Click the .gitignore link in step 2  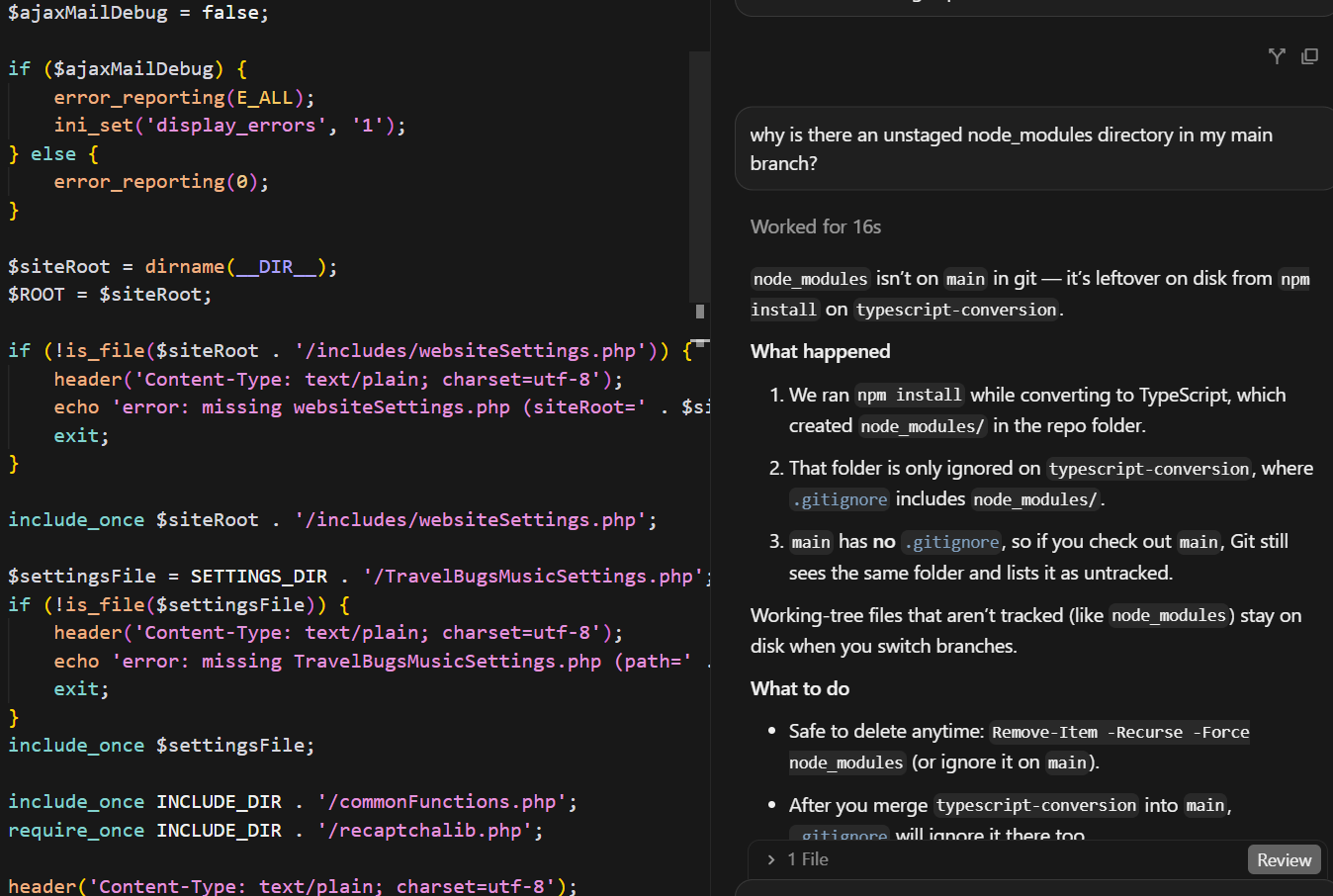coord(839,499)
